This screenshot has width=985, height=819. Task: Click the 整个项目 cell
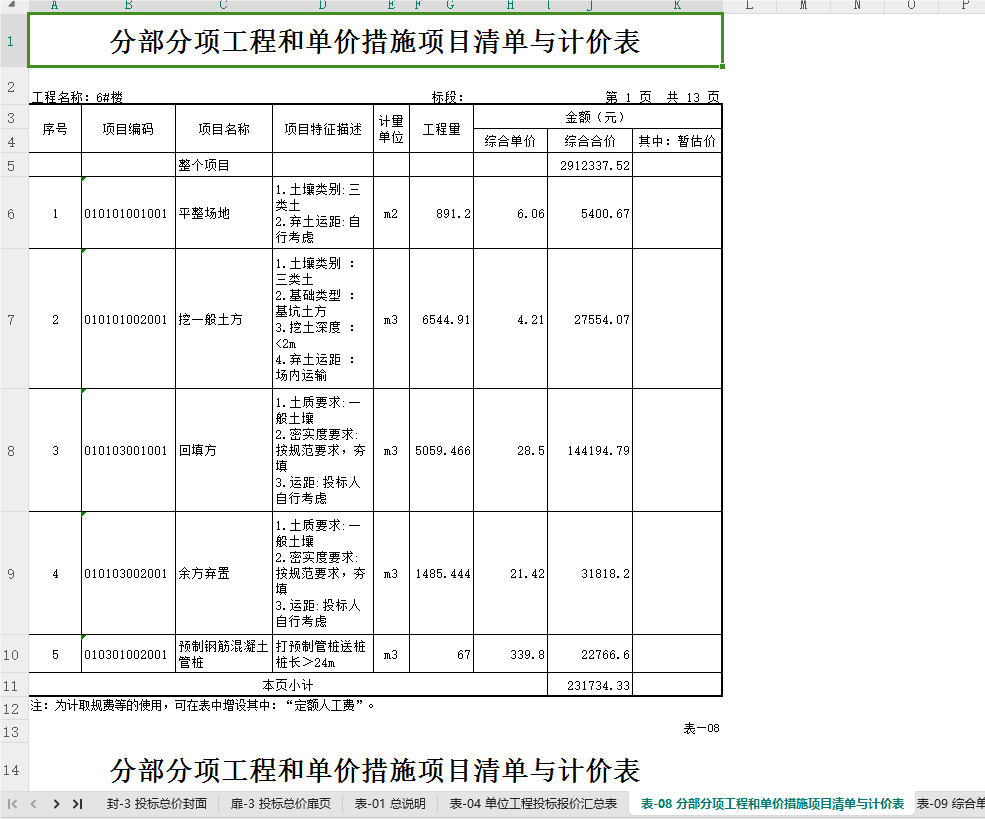click(x=224, y=165)
